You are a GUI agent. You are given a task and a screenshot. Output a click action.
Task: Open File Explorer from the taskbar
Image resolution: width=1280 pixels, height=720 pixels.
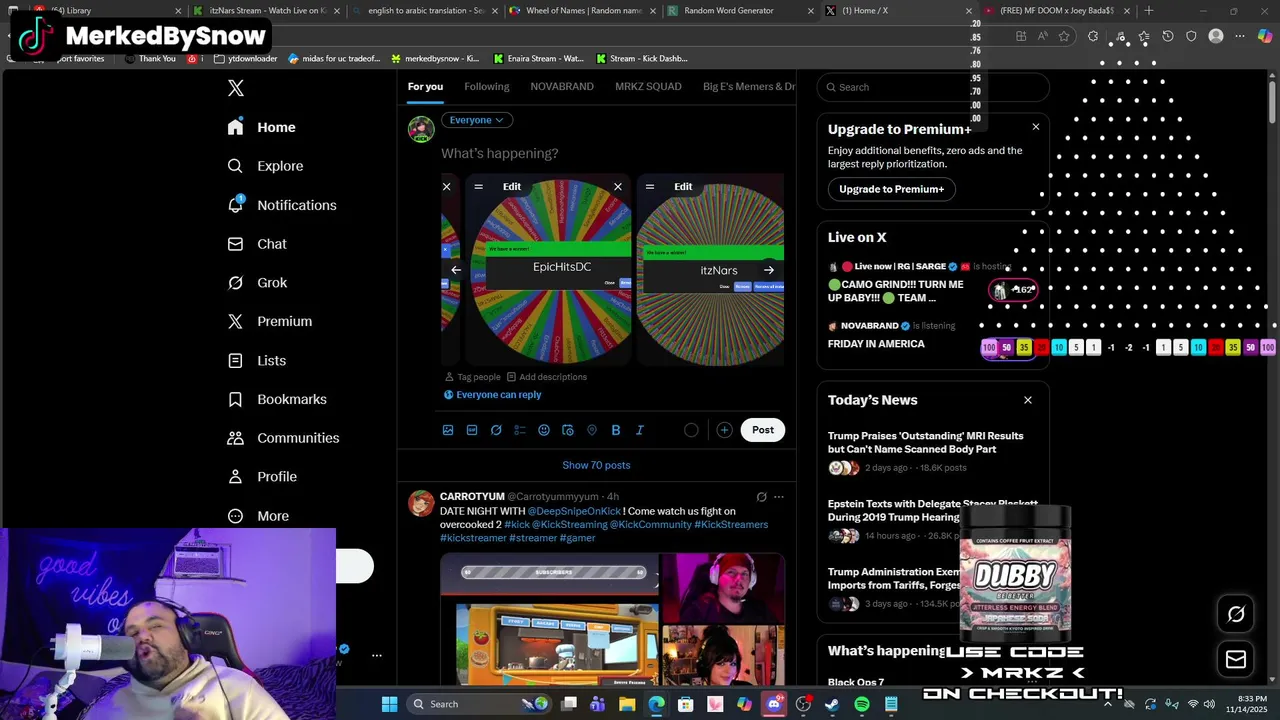tap(627, 704)
